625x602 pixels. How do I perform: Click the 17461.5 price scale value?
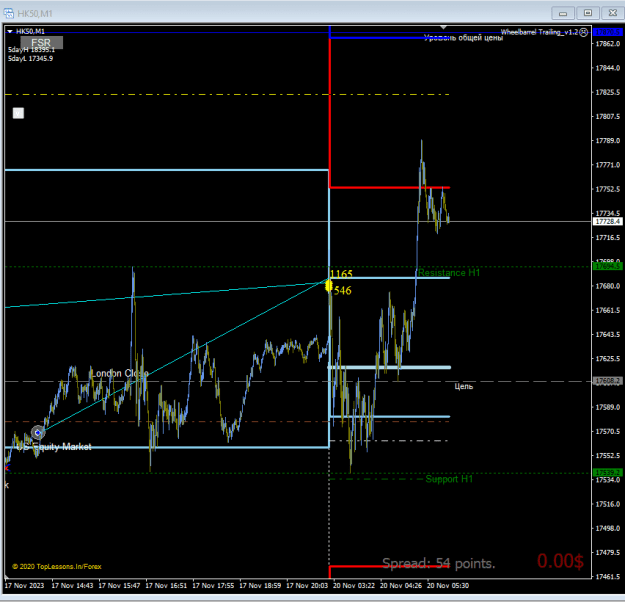[608, 576]
